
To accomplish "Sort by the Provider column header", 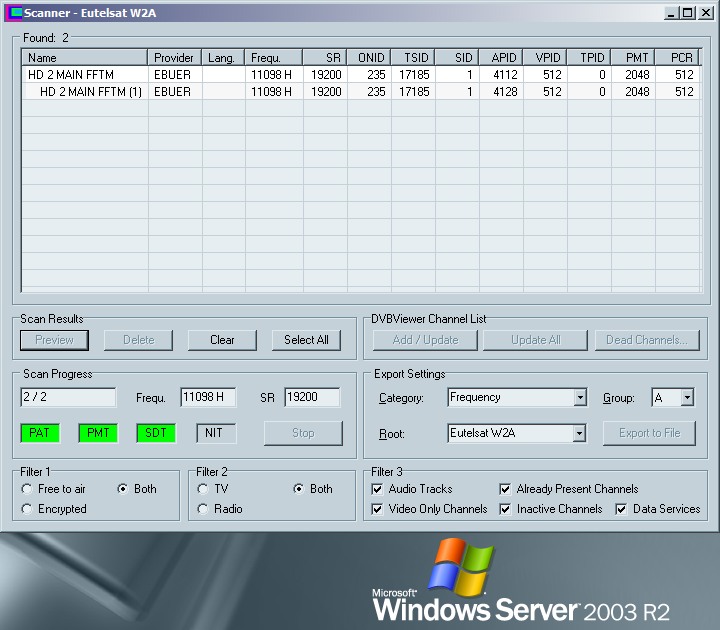I will coord(174,58).
